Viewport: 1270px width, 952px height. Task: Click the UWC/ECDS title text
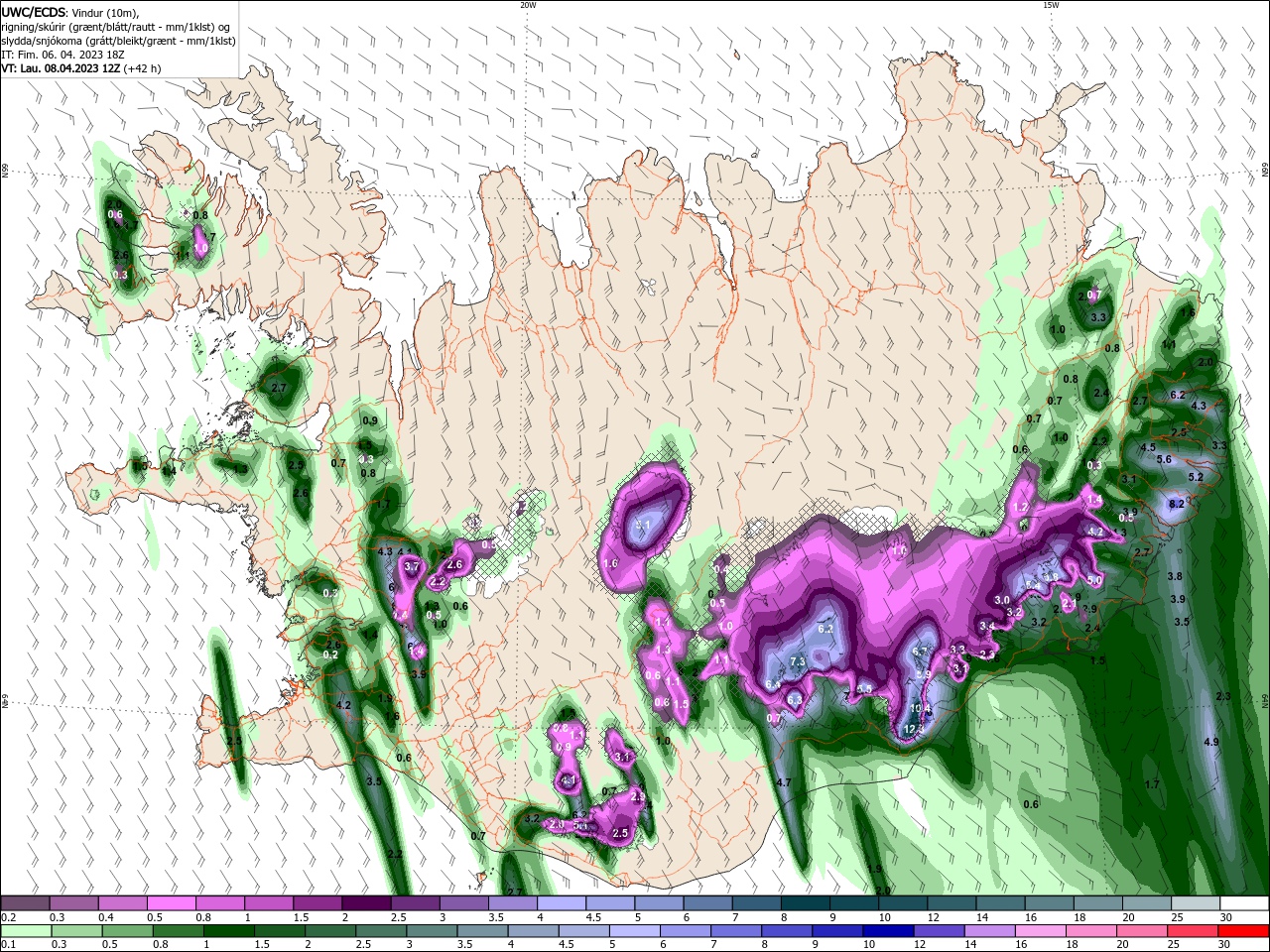tap(33, 11)
